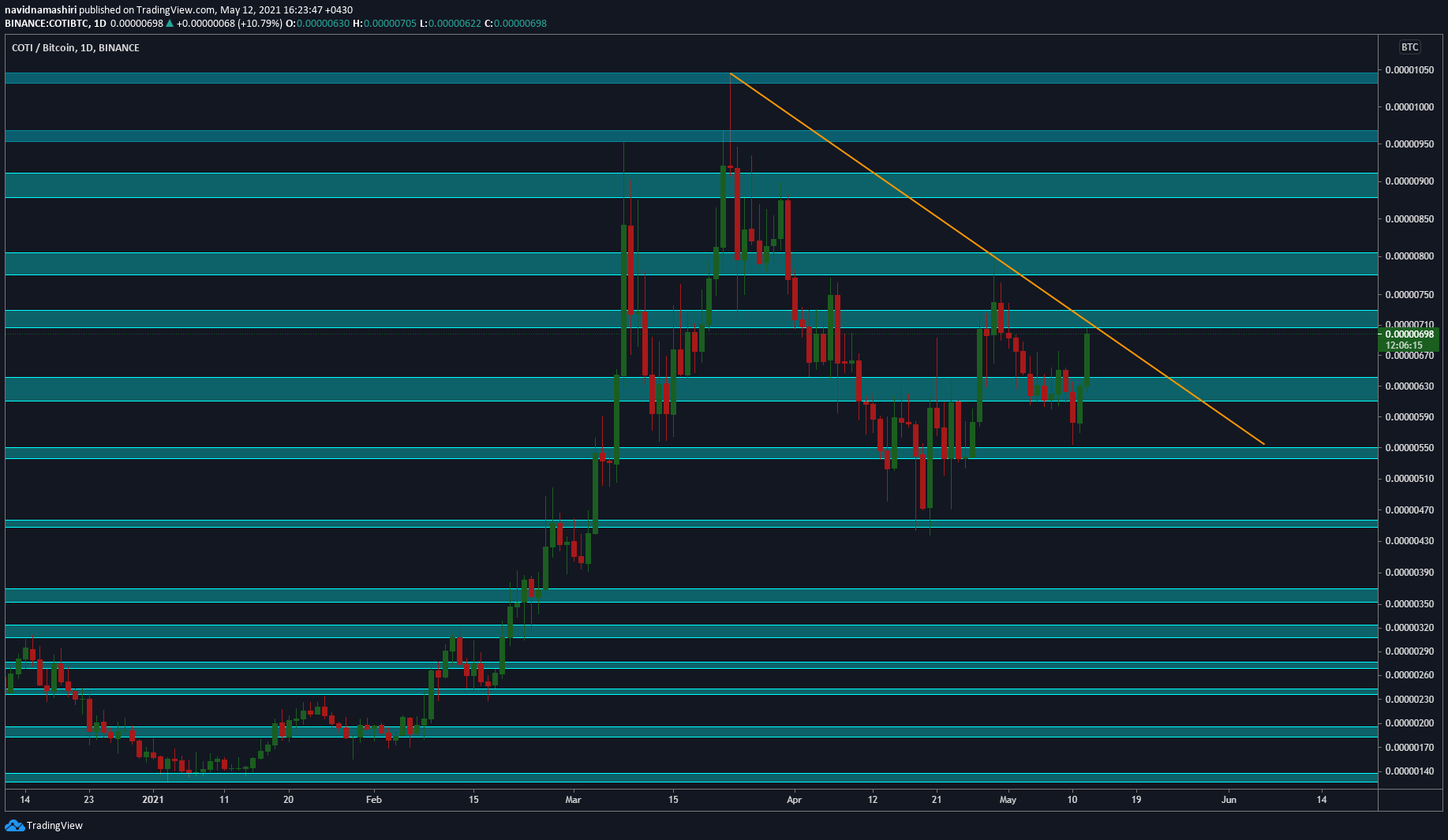Click the 0.00000320 price axis label
This screenshot has width=1448, height=840.
pos(1409,628)
